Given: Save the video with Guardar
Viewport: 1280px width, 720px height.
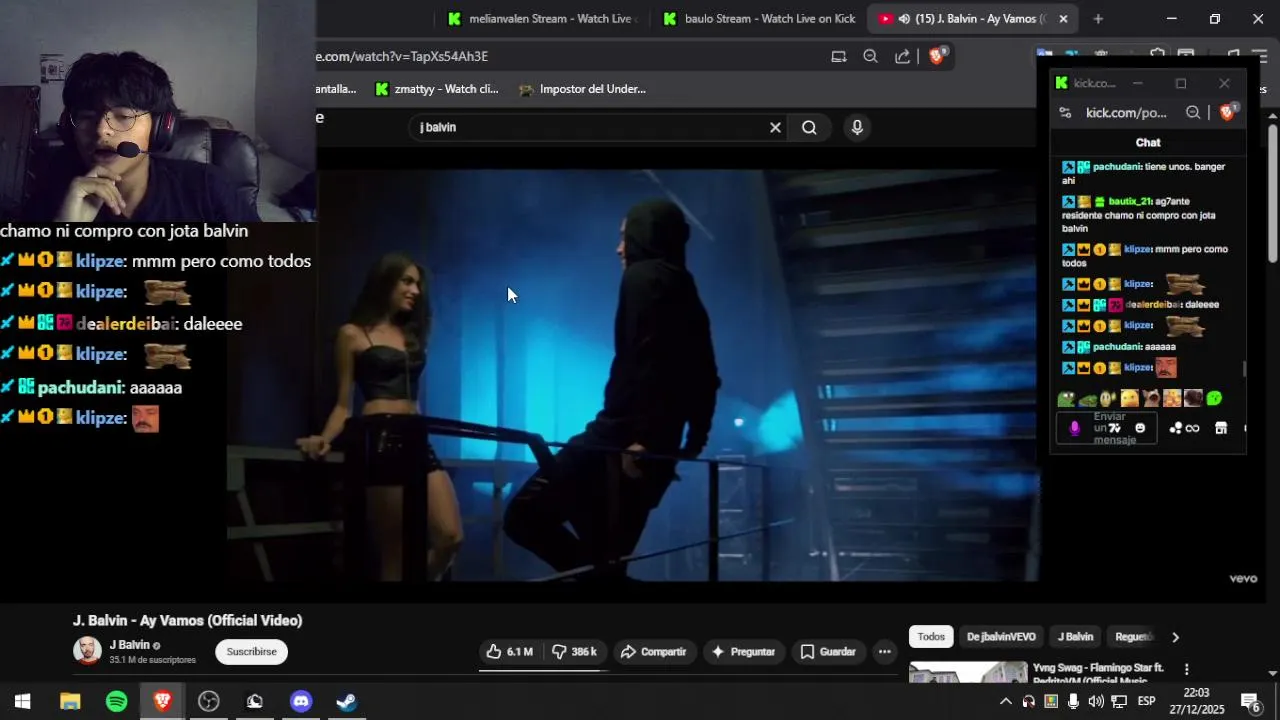Looking at the screenshot, I should 828,652.
